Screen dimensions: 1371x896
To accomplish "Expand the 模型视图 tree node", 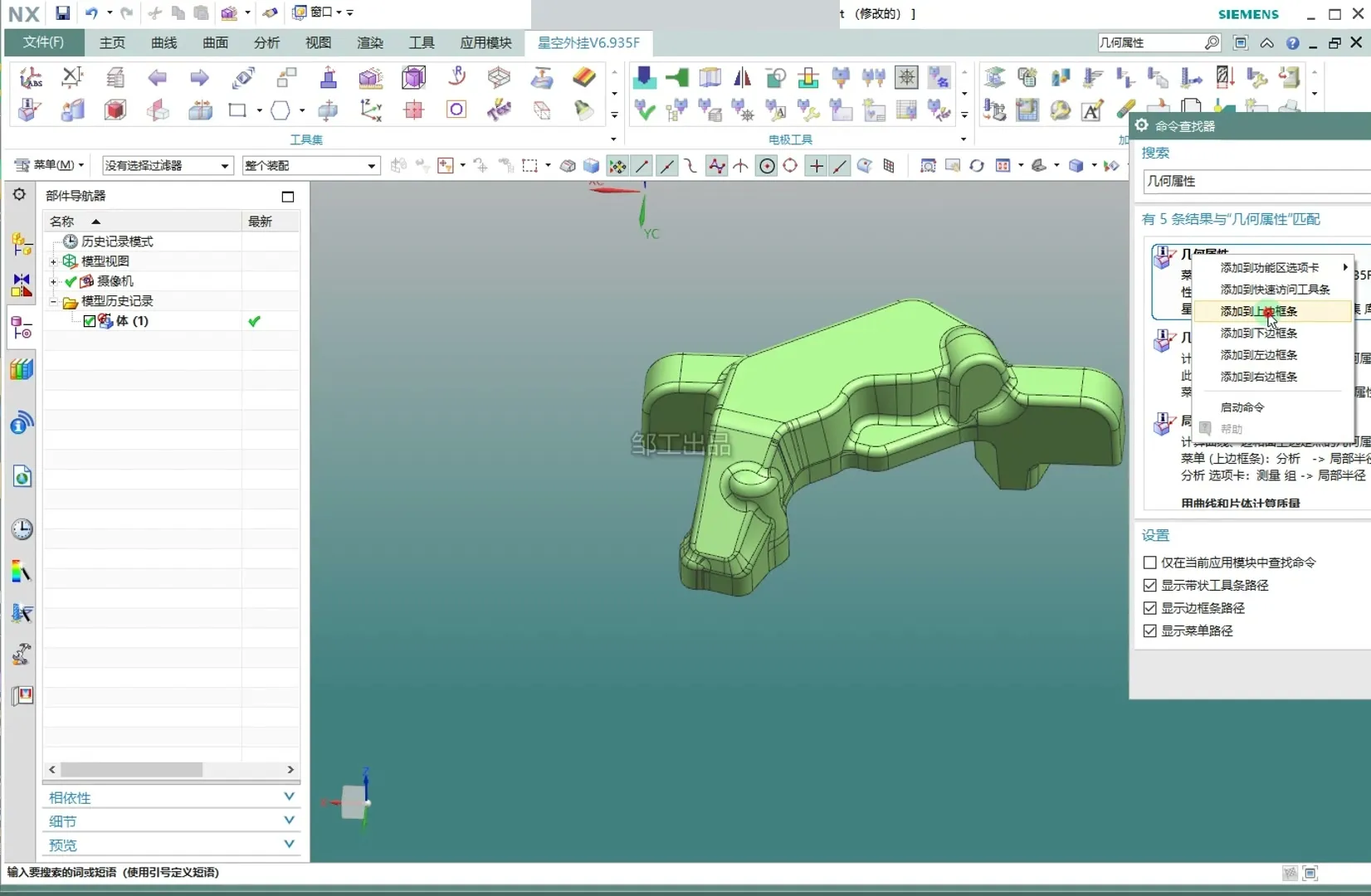I will tap(54, 261).
